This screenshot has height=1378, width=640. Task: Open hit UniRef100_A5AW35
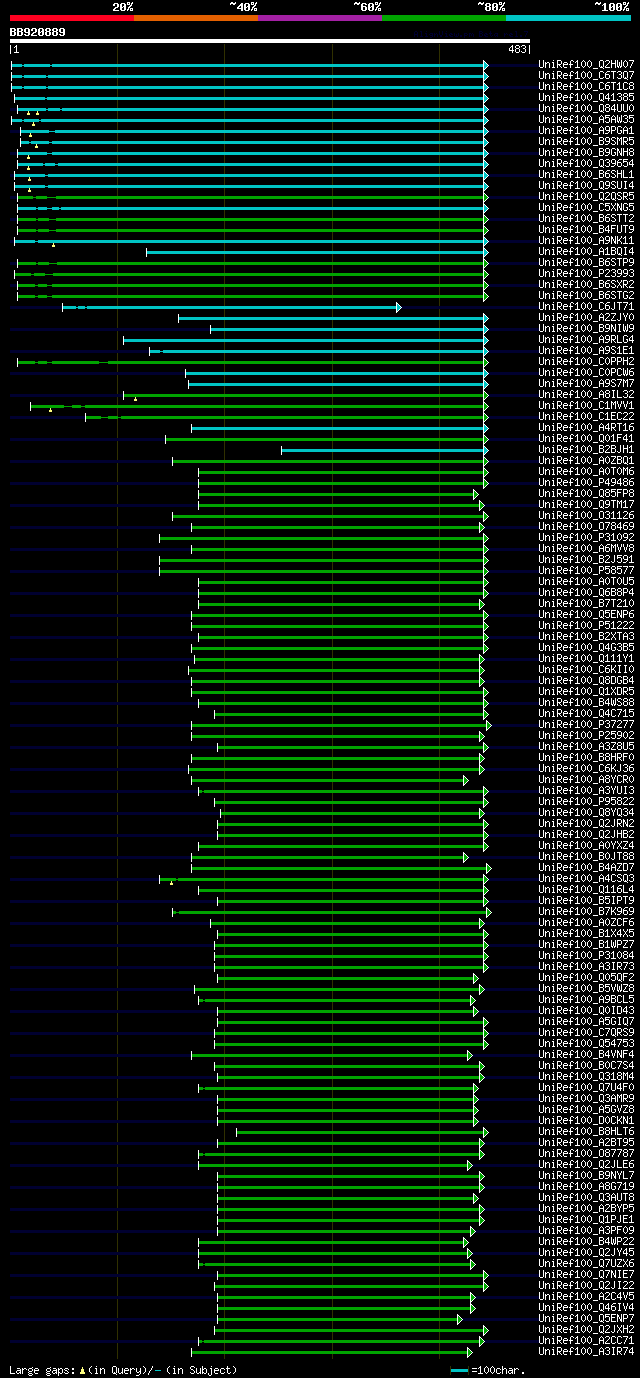point(586,119)
